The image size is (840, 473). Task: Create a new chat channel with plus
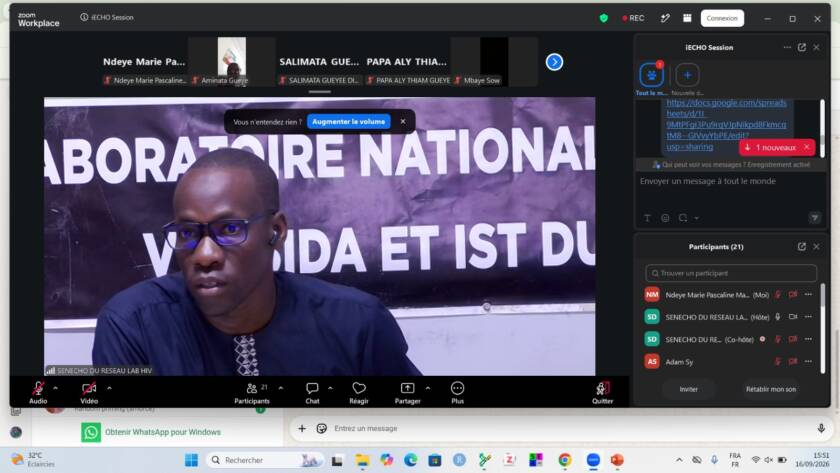(687, 75)
